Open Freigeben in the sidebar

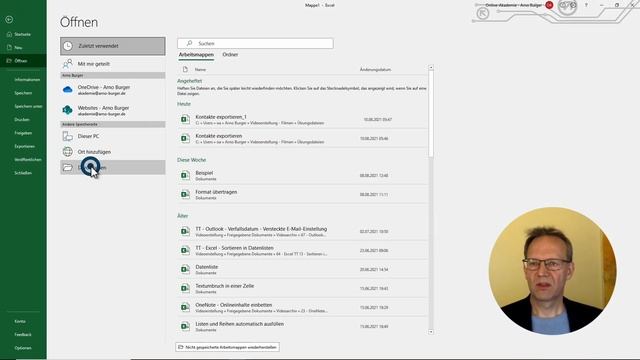tap(23, 133)
